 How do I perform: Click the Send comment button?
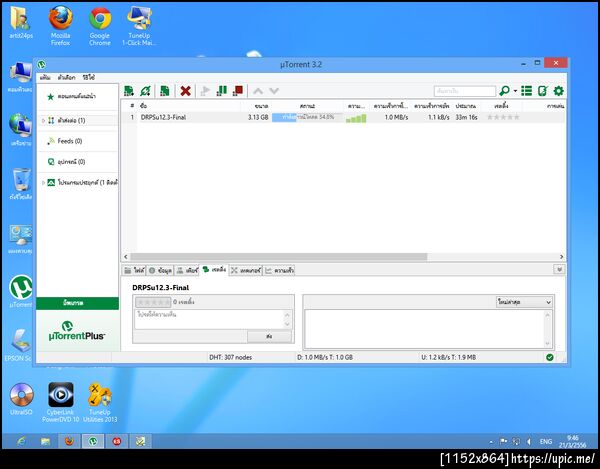coord(269,337)
